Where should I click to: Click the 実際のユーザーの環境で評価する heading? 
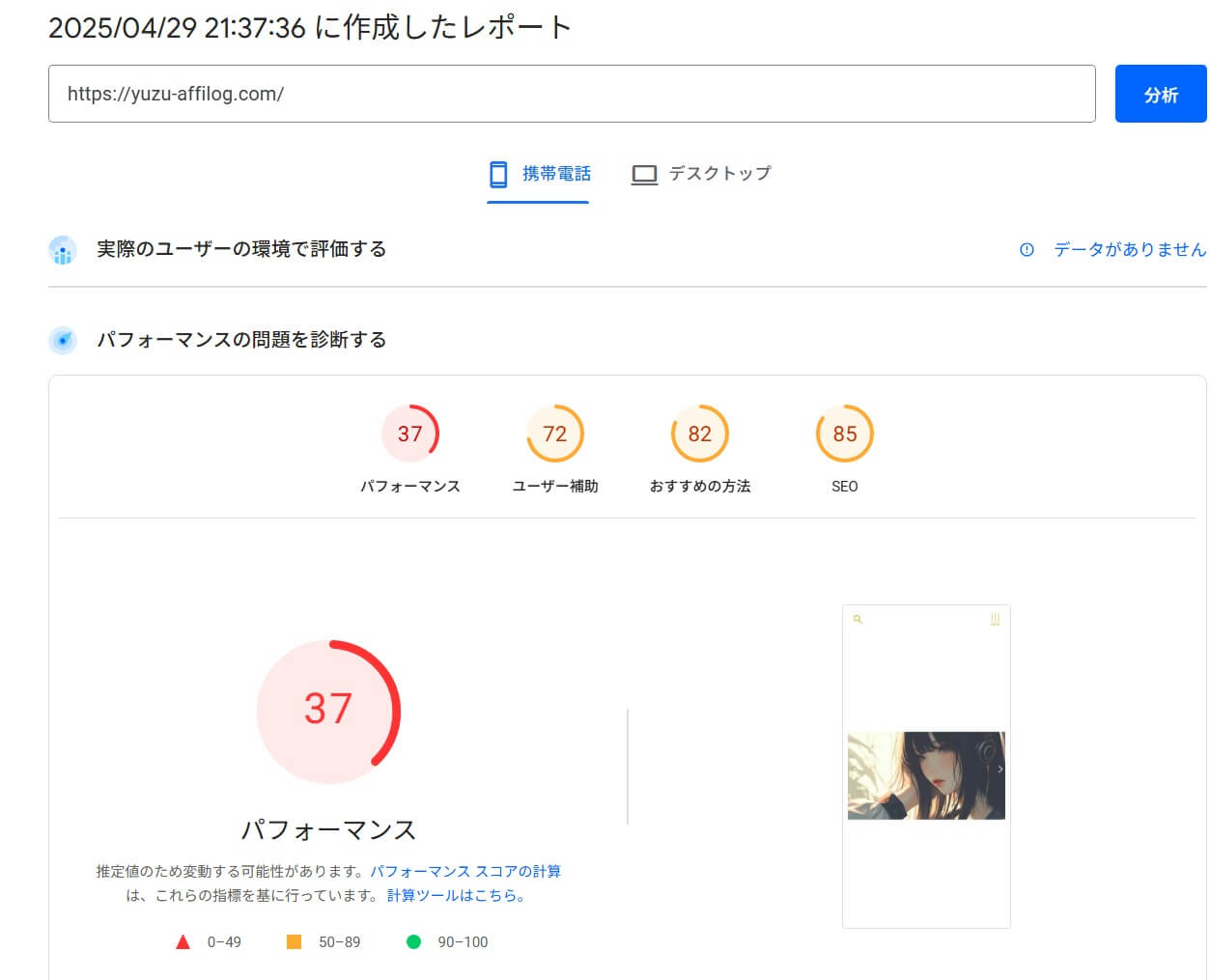[241, 249]
